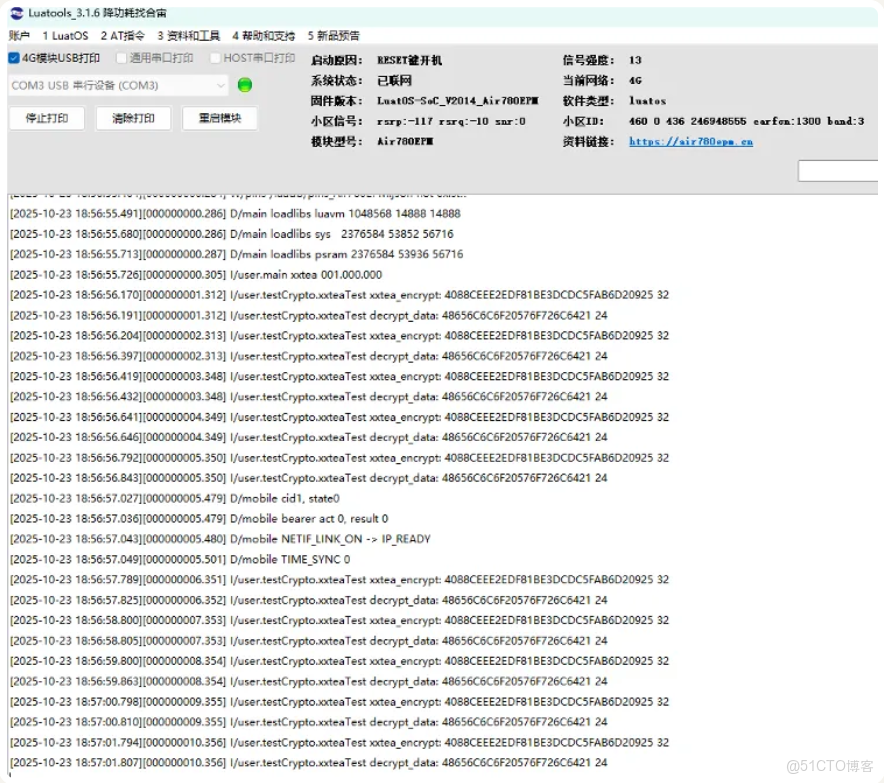Select the module model value Air780EPM
Screen dimensions: 884x783
click(405, 141)
